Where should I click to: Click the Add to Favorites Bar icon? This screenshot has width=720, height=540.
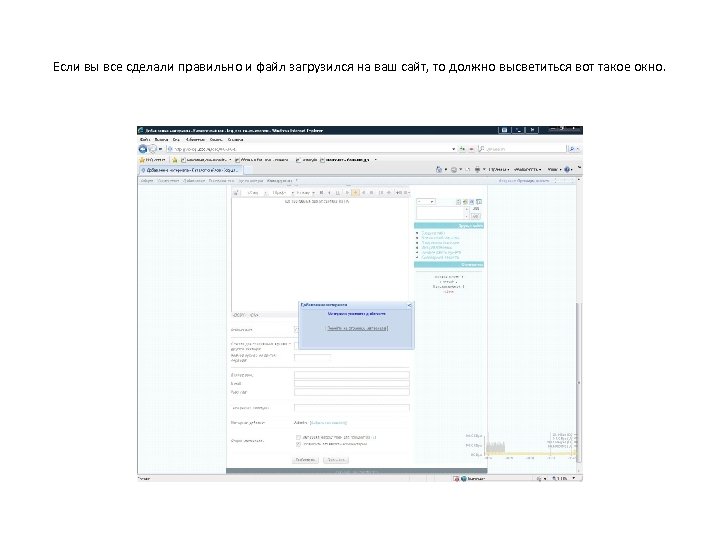(x=174, y=160)
